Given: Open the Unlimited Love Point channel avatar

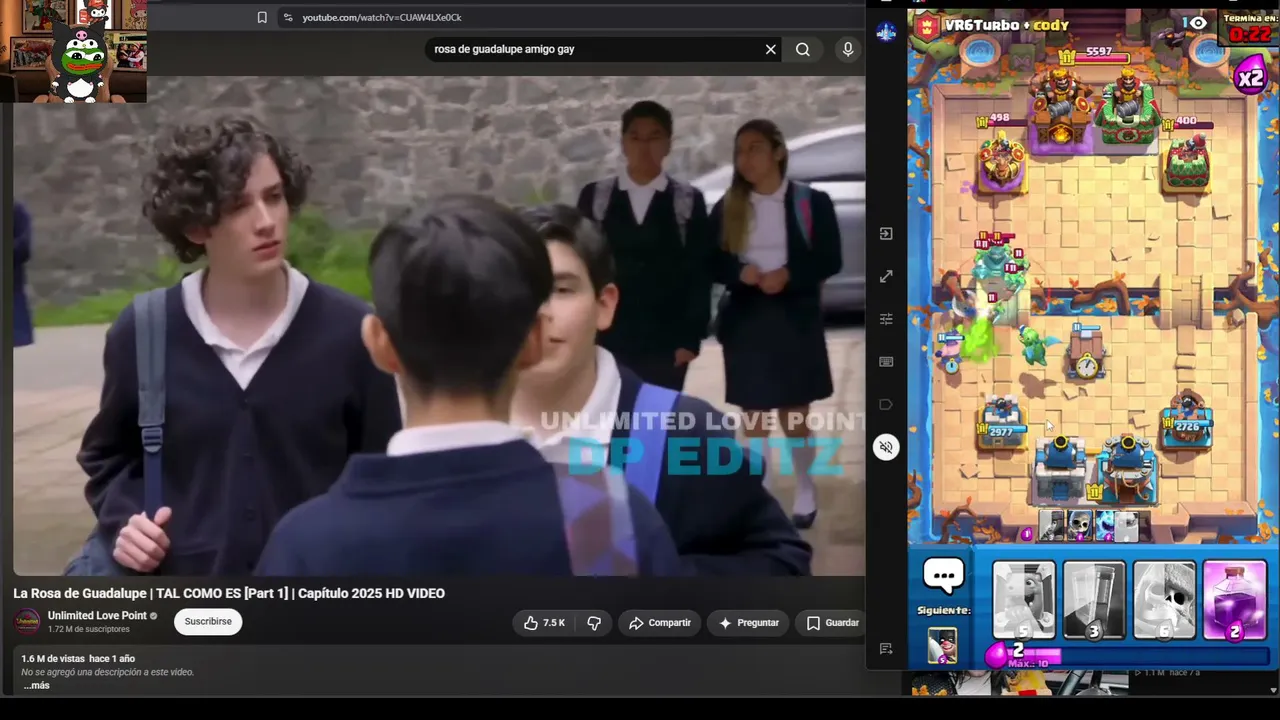Looking at the screenshot, I should (27, 622).
